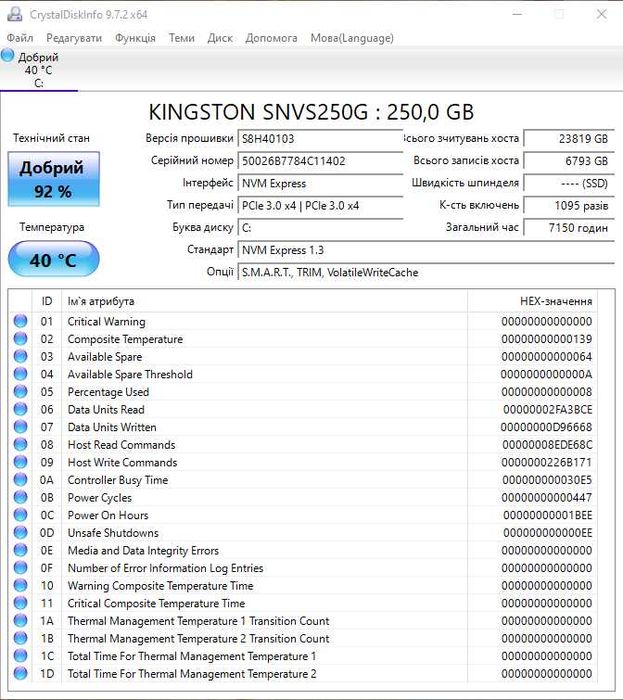623x700 pixels.
Task: Click the ID cell 0A
Action: [47, 480]
